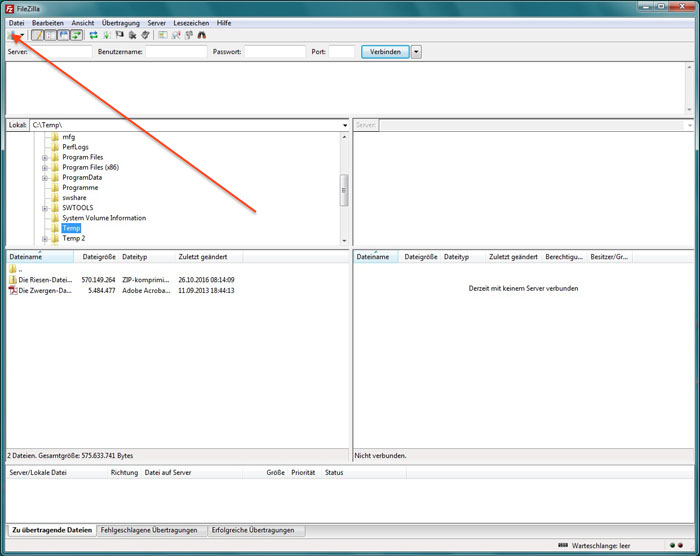Disconnect from the server icon
The height and width of the screenshot is (556, 700).
[133, 35]
